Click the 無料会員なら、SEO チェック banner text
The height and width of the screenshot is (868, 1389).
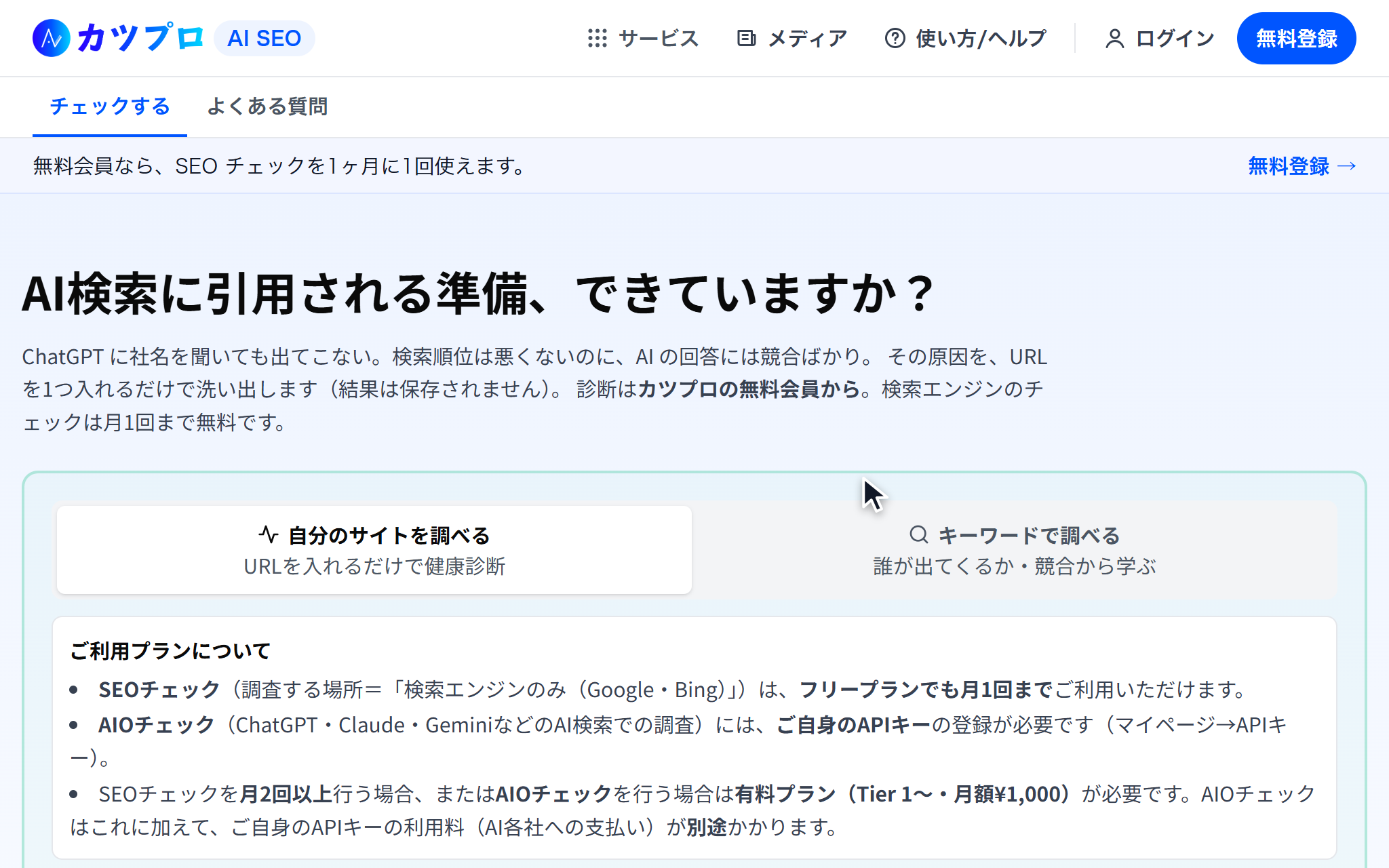pos(279,166)
